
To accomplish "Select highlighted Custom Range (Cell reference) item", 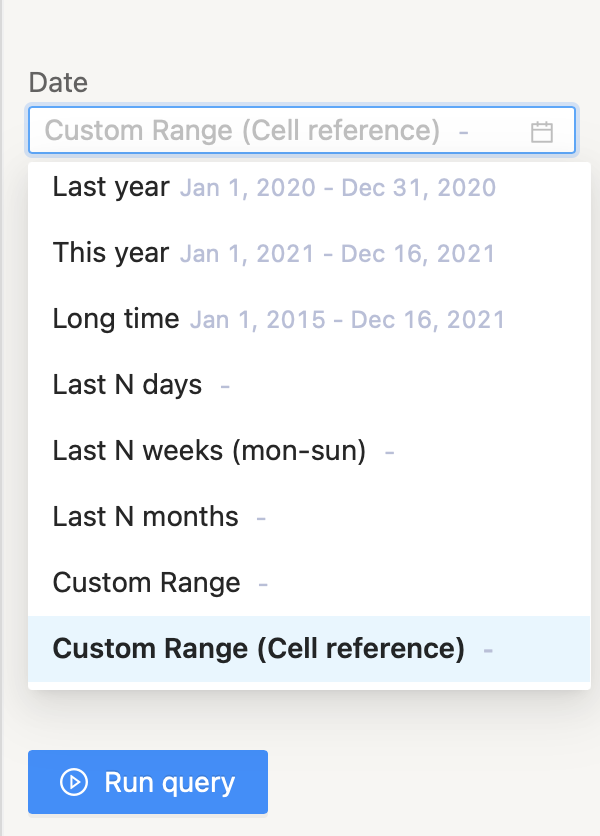I will click(x=309, y=649).
